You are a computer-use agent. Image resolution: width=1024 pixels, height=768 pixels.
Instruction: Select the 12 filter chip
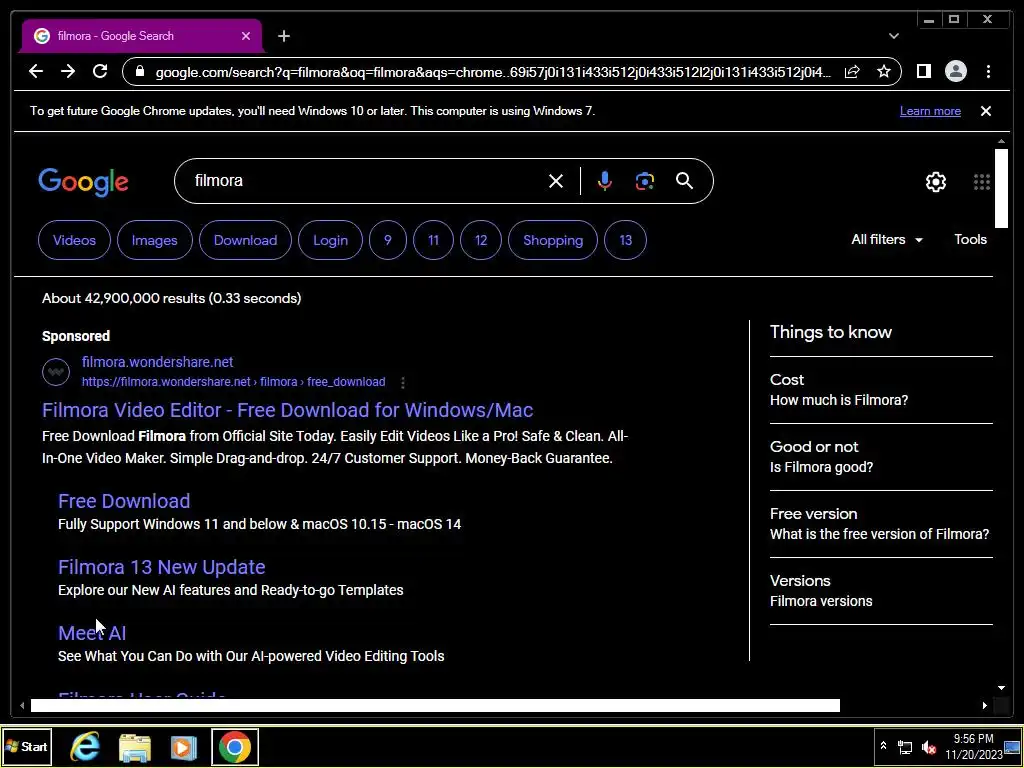point(481,240)
